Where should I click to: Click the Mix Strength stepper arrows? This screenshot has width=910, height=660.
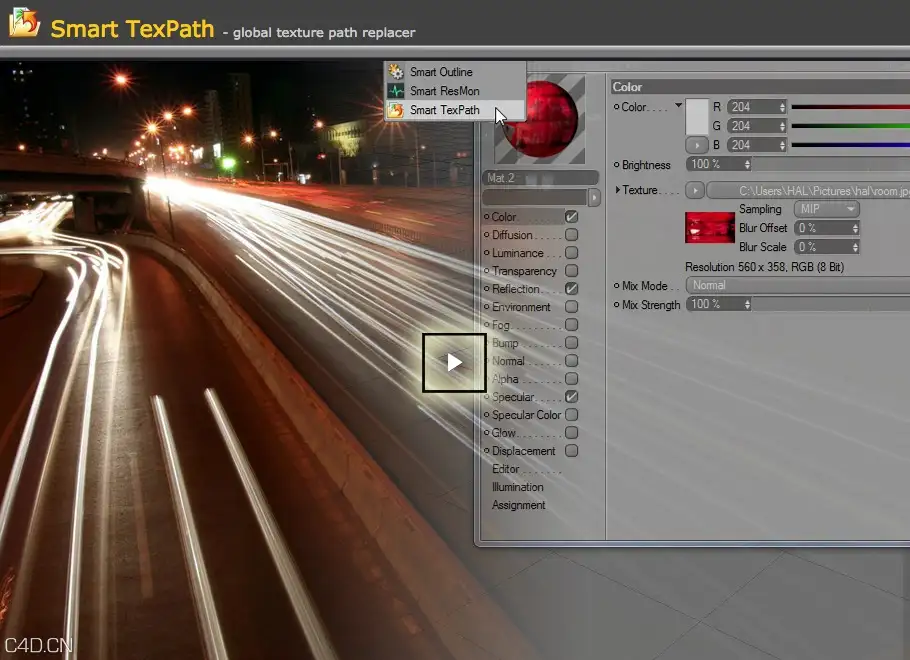748,304
